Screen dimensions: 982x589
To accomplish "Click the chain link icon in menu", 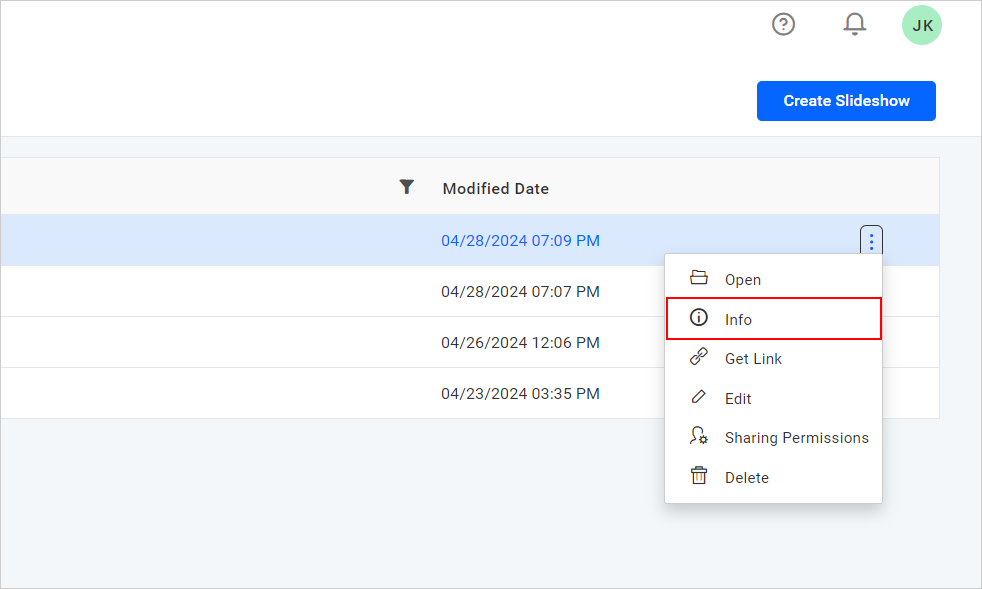I will [x=699, y=358].
